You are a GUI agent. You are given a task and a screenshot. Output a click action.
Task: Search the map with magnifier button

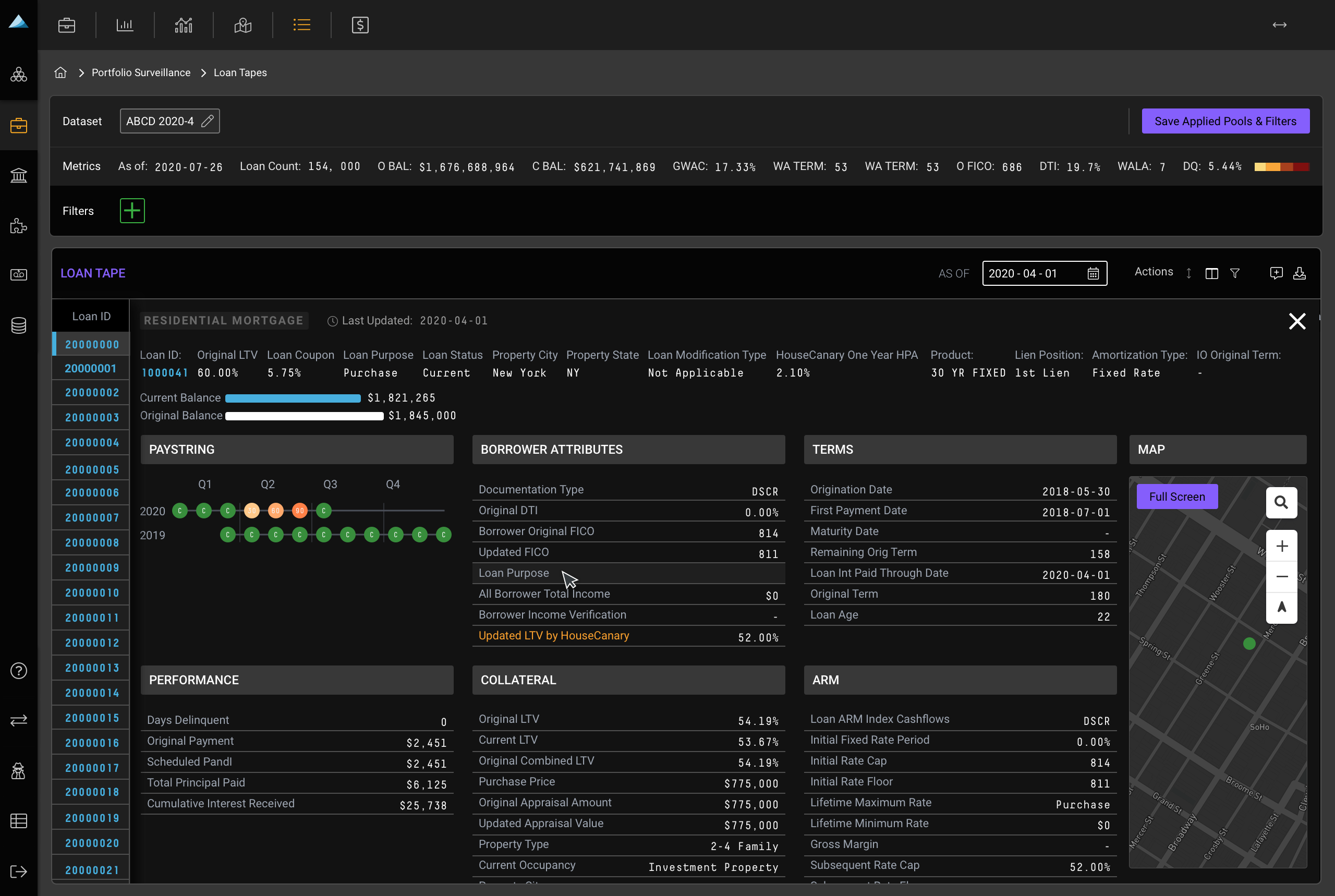tap(1281, 502)
